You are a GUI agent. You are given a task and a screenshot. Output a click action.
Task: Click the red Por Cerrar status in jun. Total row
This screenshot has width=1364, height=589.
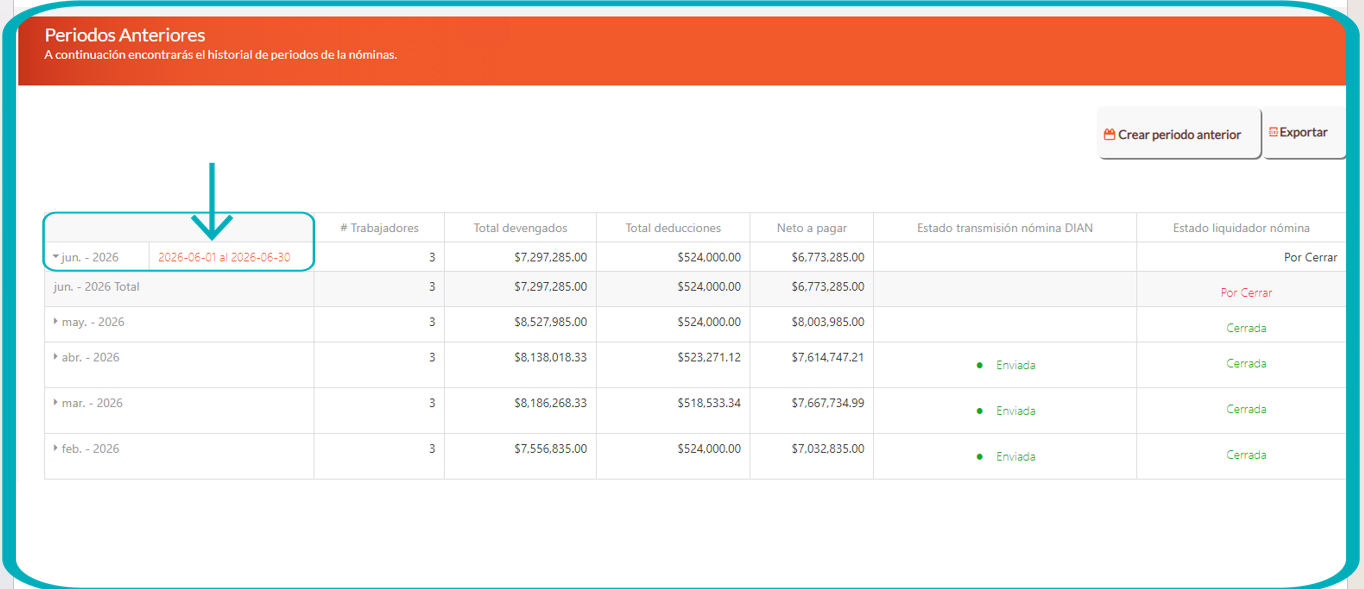(x=1246, y=293)
